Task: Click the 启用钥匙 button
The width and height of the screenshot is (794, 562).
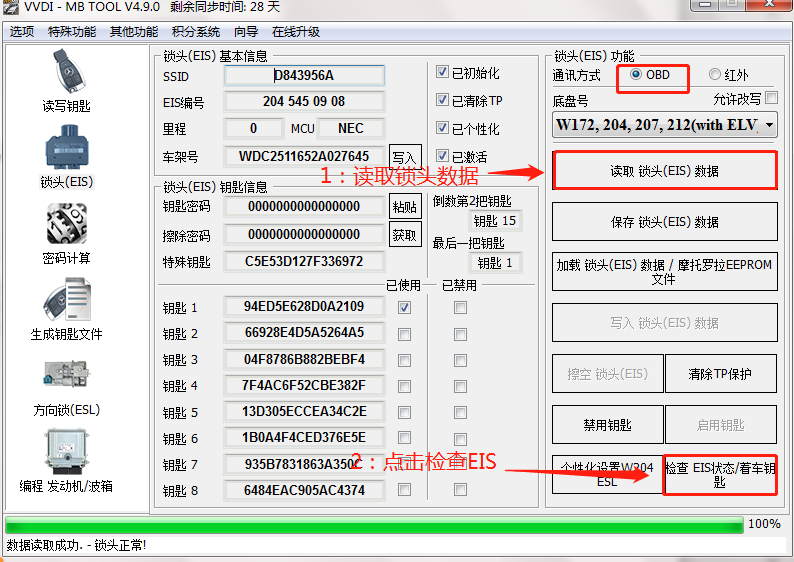Action: click(x=721, y=425)
